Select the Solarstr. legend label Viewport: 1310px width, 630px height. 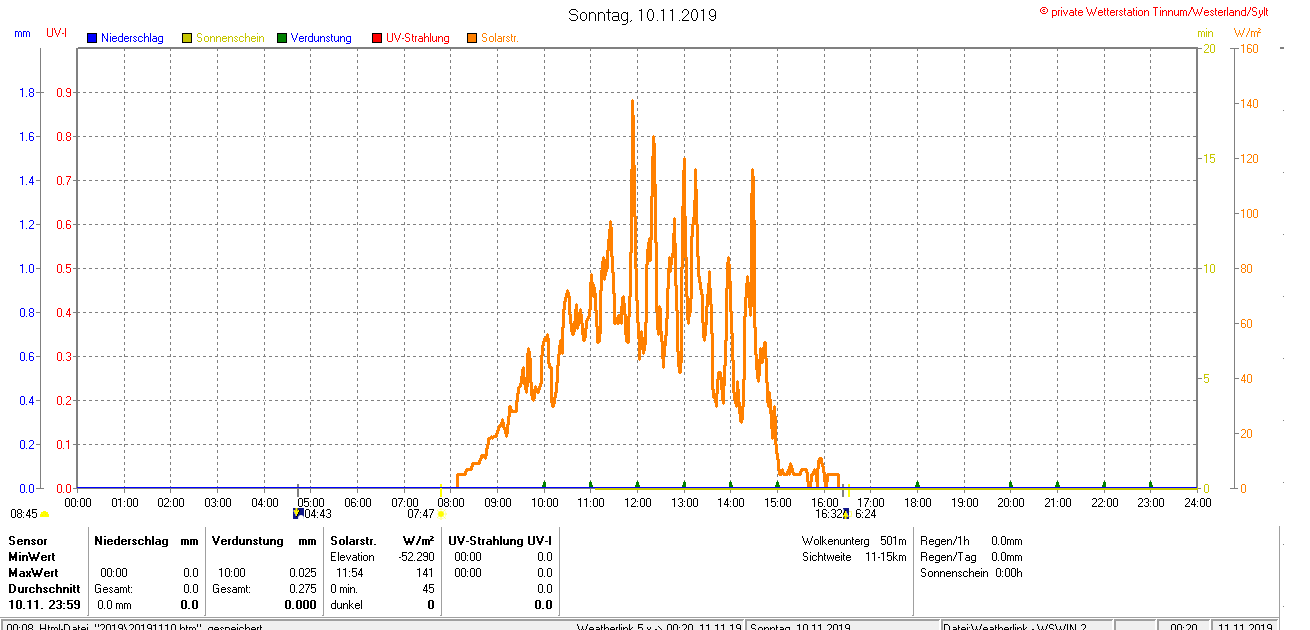(x=499, y=38)
